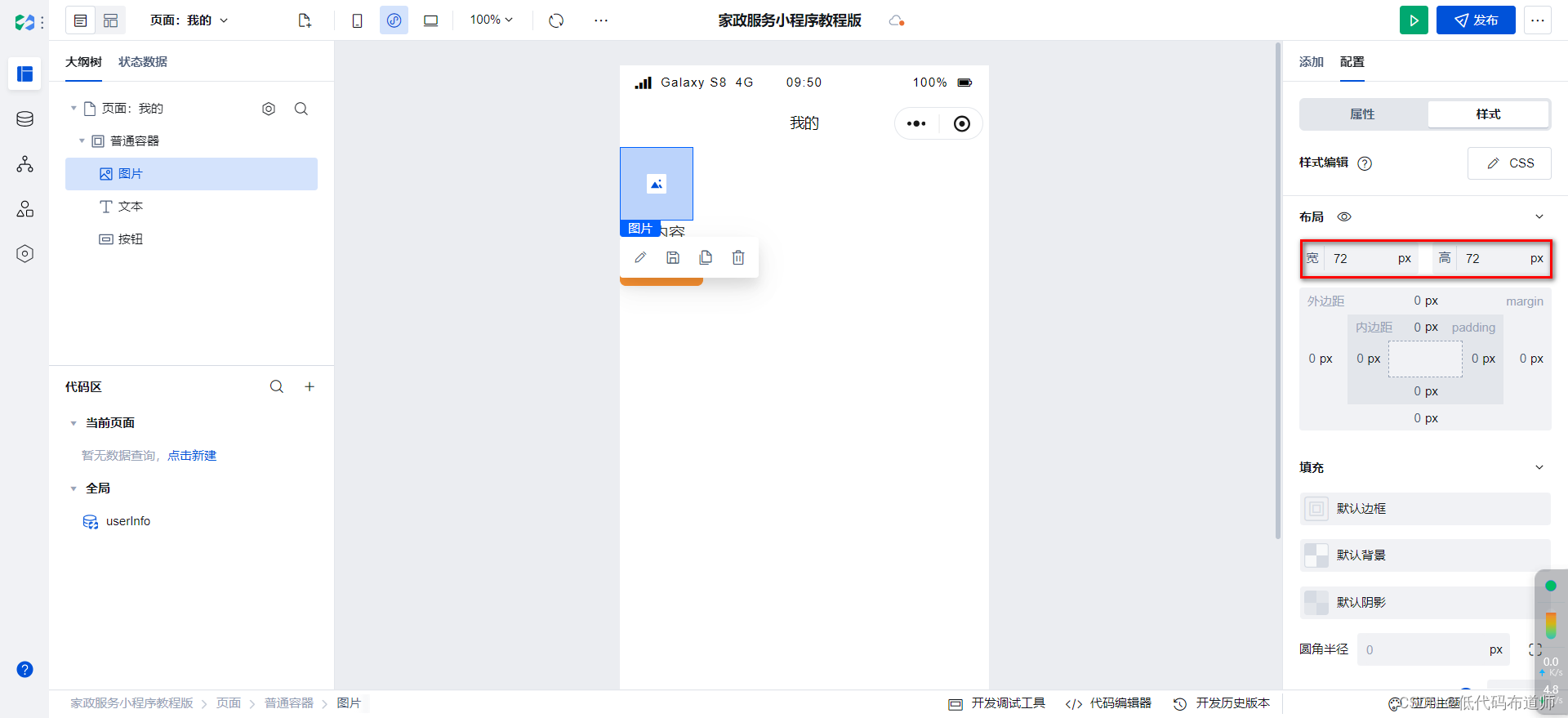This screenshot has width=1568, height=718.
Task: Click the page settings icon in outline tree
Action: pos(269,109)
